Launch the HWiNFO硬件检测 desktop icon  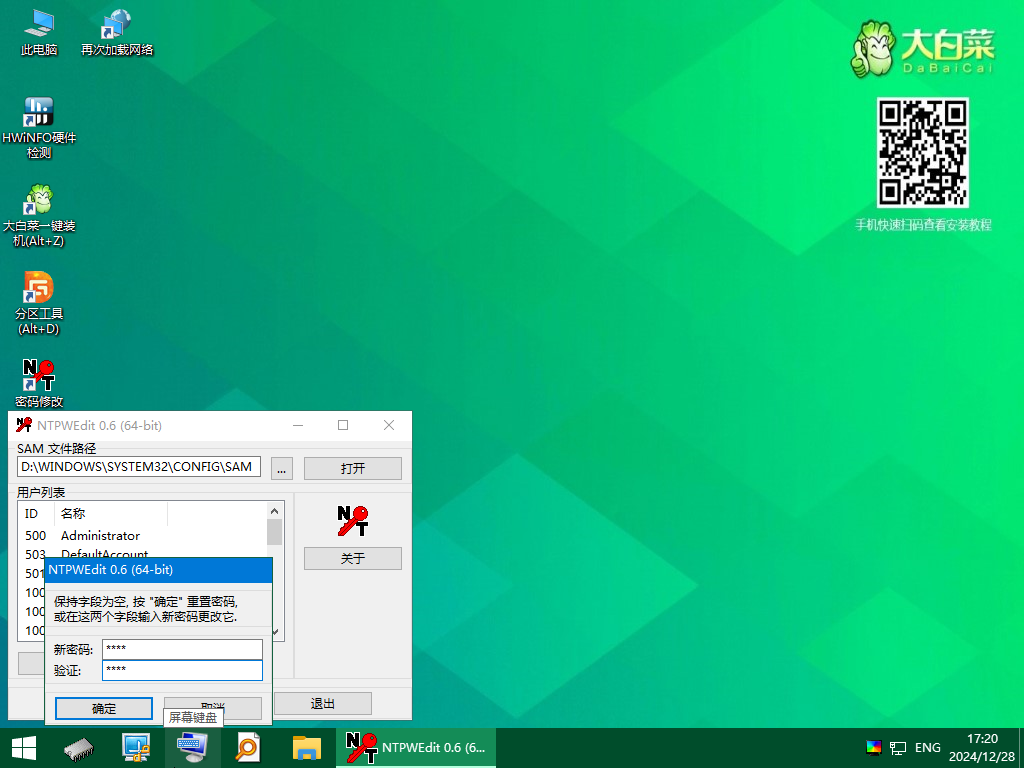click(39, 118)
